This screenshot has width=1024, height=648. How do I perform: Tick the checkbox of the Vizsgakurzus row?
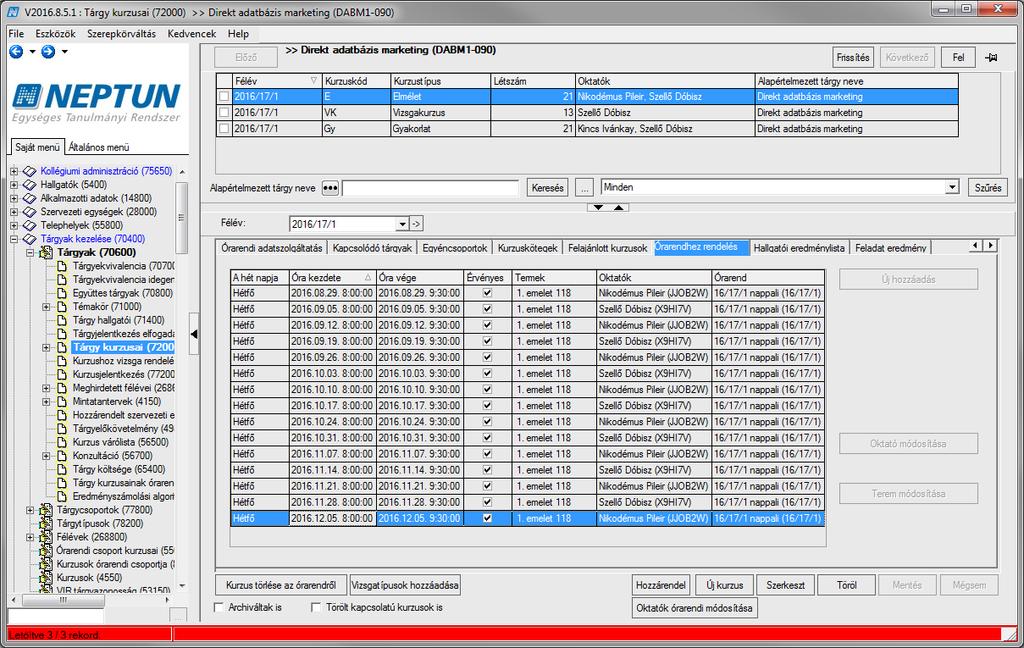[x=224, y=112]
